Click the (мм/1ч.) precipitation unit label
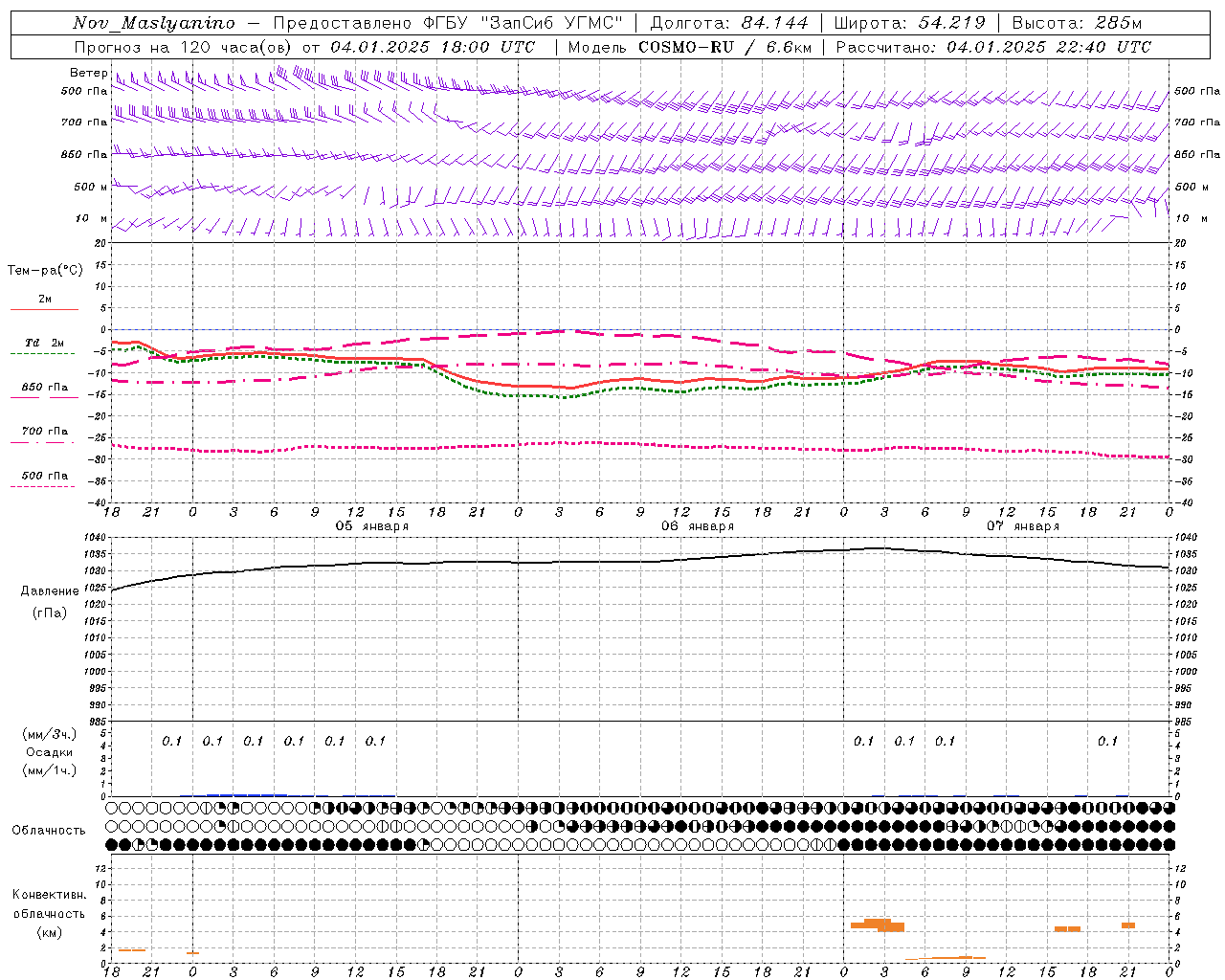Viewport: 1225px width, 980px height. [50, 770]
